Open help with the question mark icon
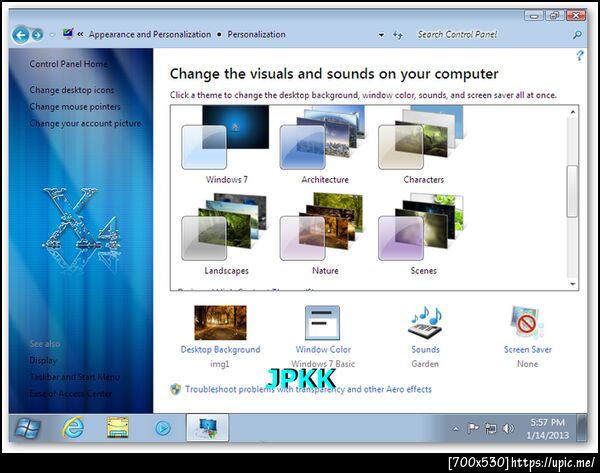 (580, 55)
